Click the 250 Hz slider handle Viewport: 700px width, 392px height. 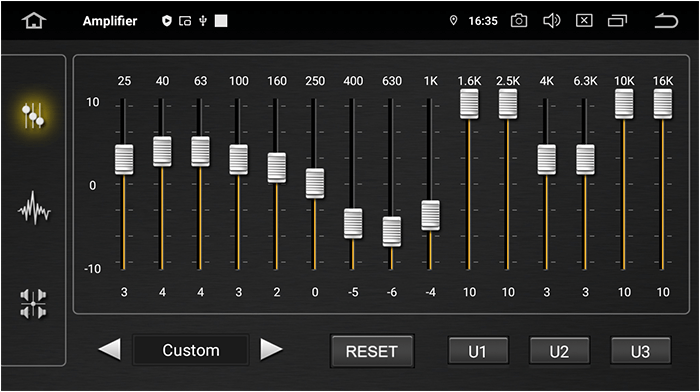[315, 183]
